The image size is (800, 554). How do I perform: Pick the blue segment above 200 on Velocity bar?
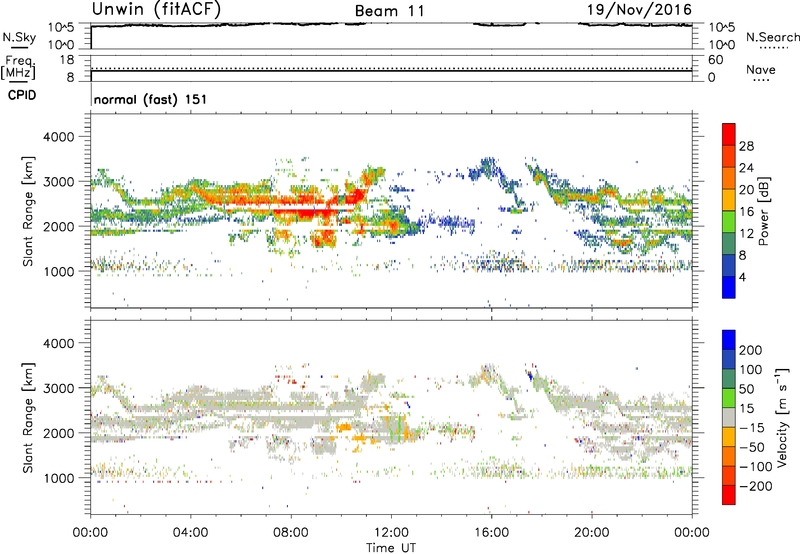click(729, 340)
